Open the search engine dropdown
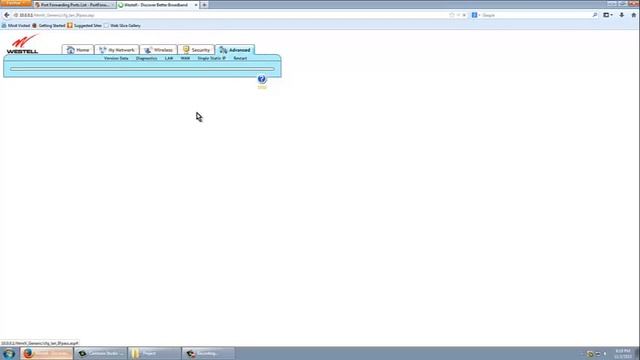The image size is (640, 360). (476, 15)
